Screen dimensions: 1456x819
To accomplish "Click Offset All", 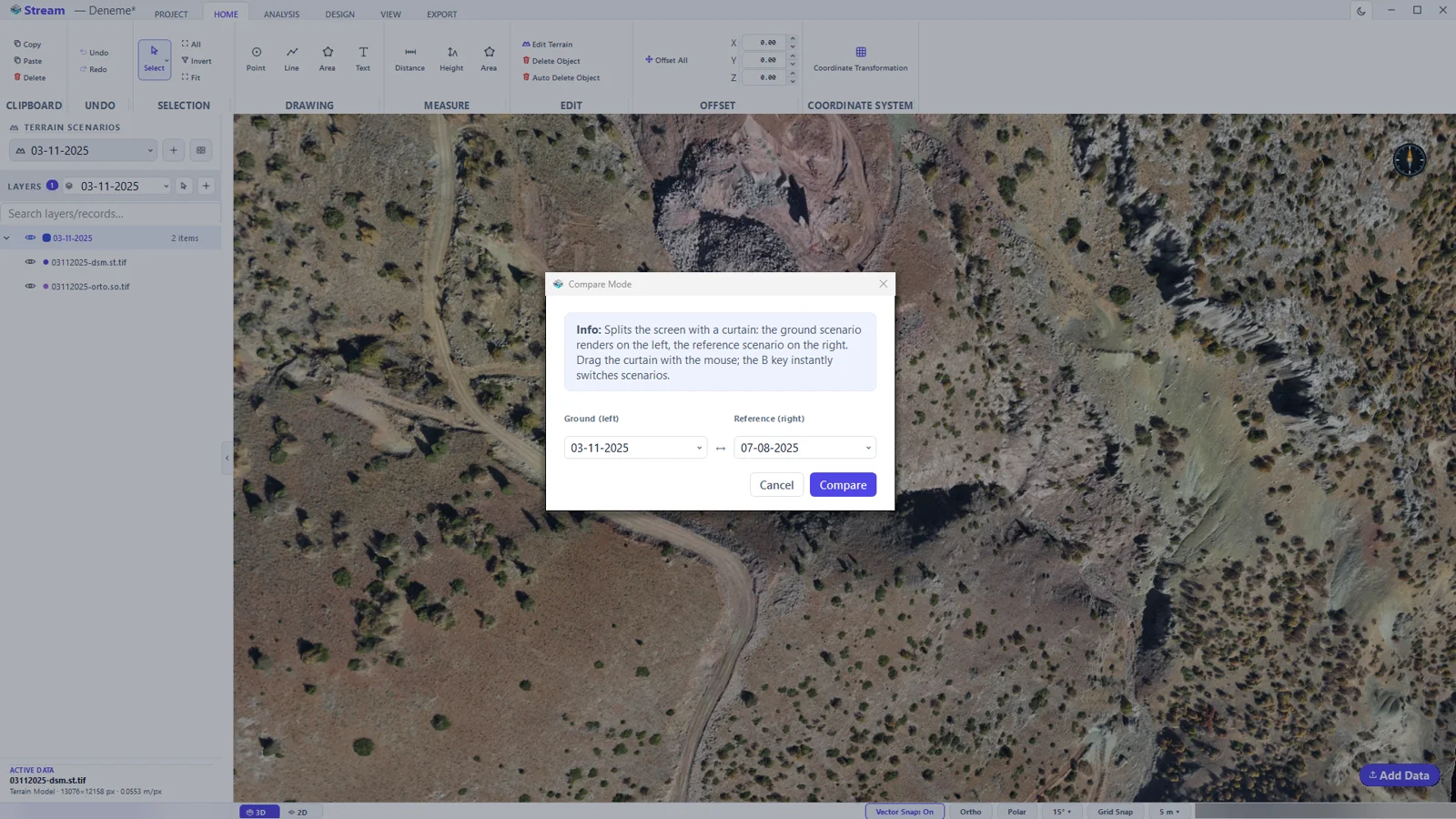I will tap(666, 60).
